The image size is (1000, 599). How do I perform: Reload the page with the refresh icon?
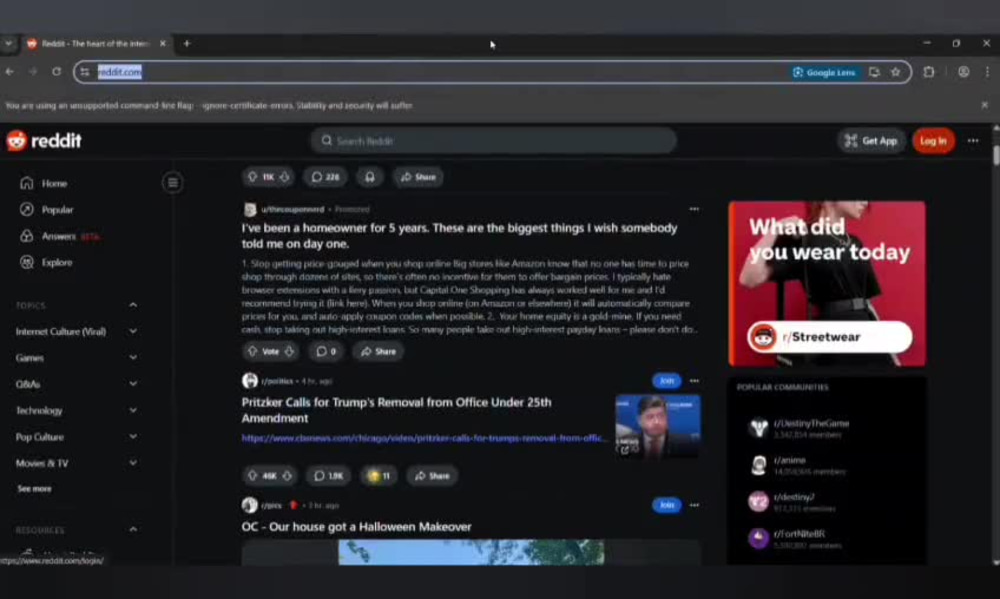click(x=57, y=72)
